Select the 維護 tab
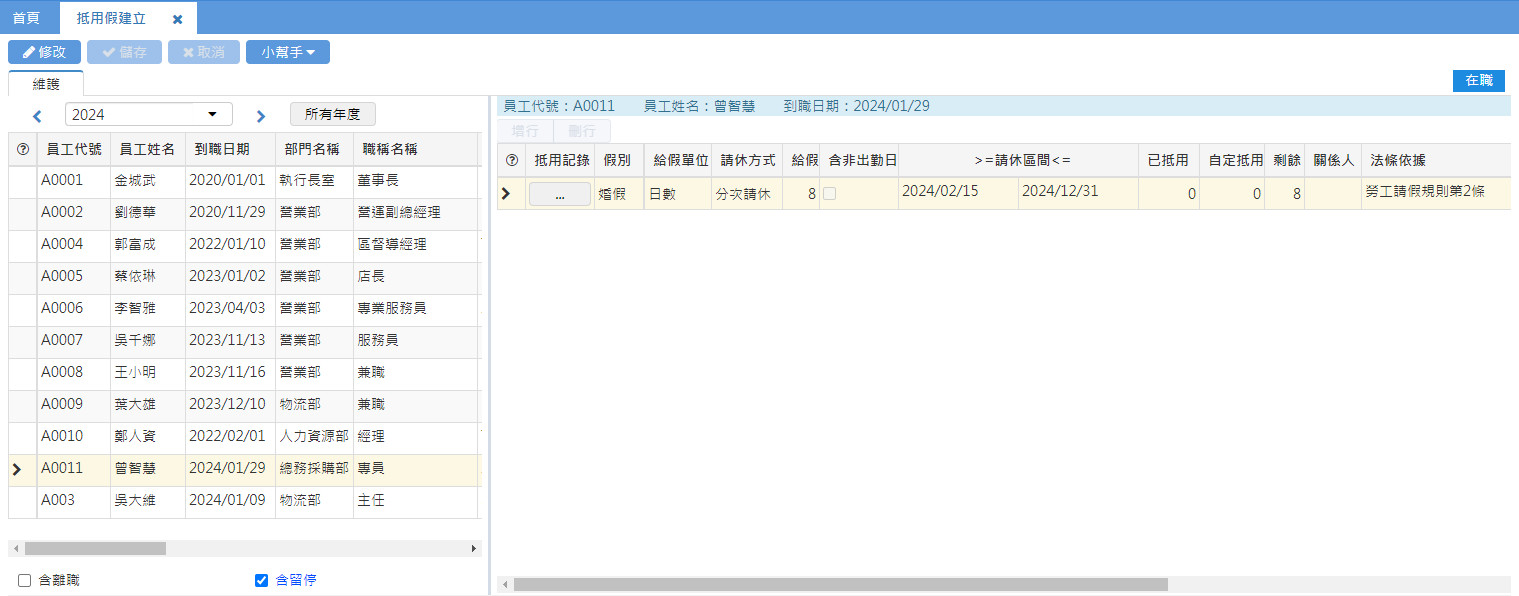Image resolution: width=1519 pixels, height=596 pixels. (x=46, y=84)
